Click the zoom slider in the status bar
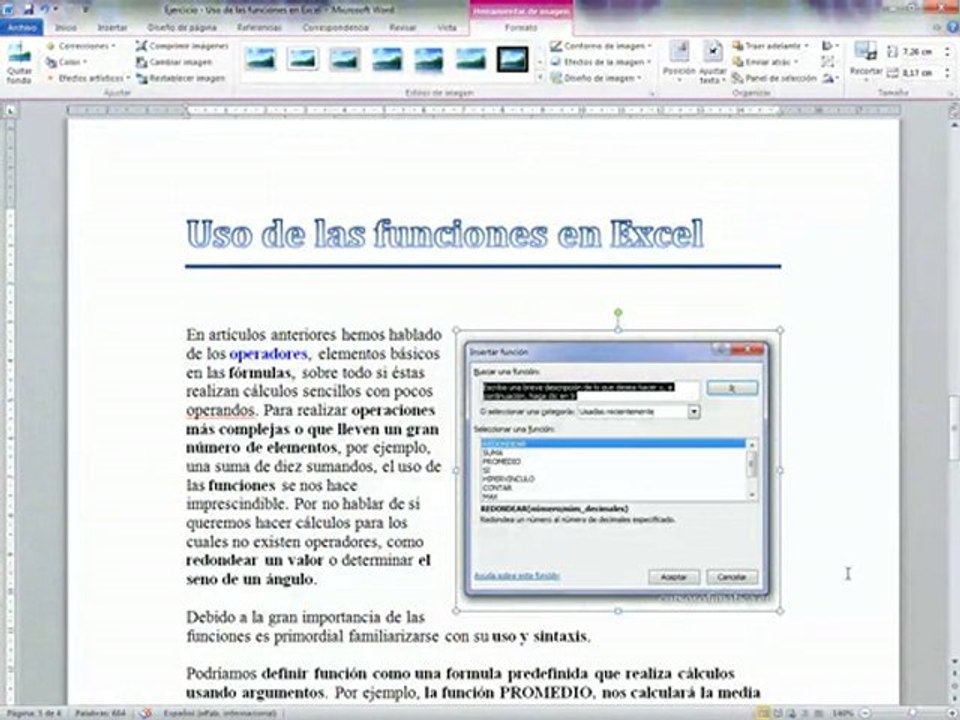Viewport: 960px width, 720px height. (912, 713)
